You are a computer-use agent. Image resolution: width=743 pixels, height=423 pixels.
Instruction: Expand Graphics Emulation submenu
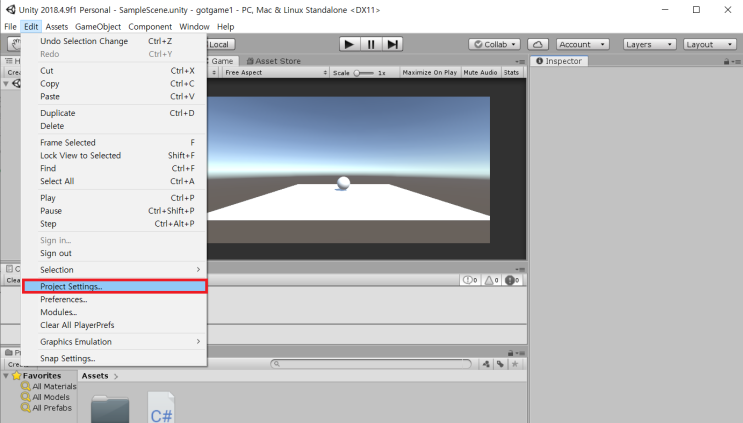(x=114, y=342)
